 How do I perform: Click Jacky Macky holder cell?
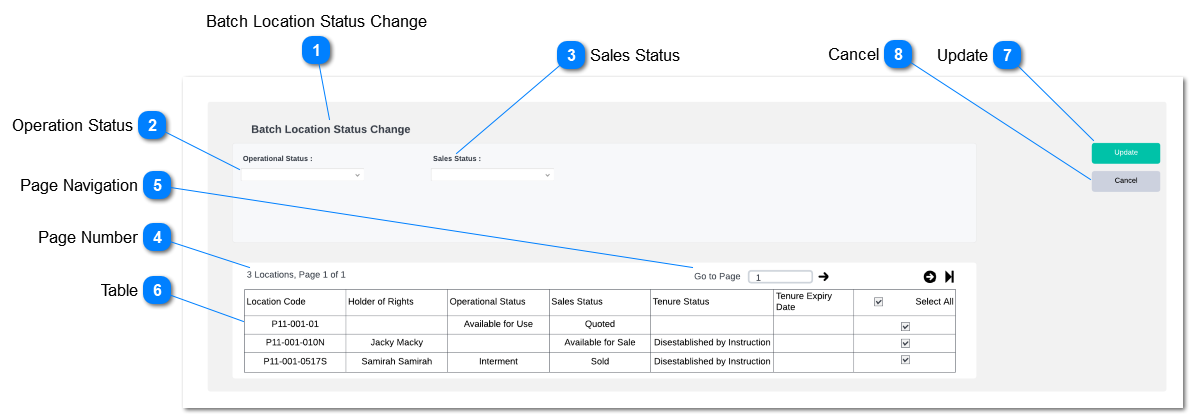click(x=397, y=343)
